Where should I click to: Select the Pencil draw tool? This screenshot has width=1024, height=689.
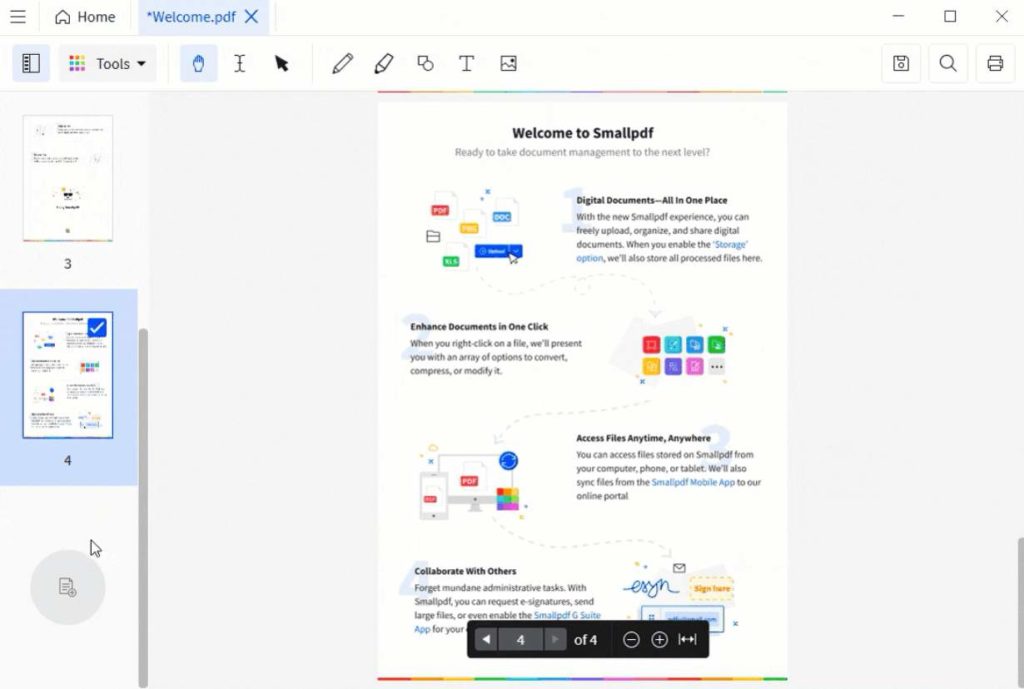[342, 63]
